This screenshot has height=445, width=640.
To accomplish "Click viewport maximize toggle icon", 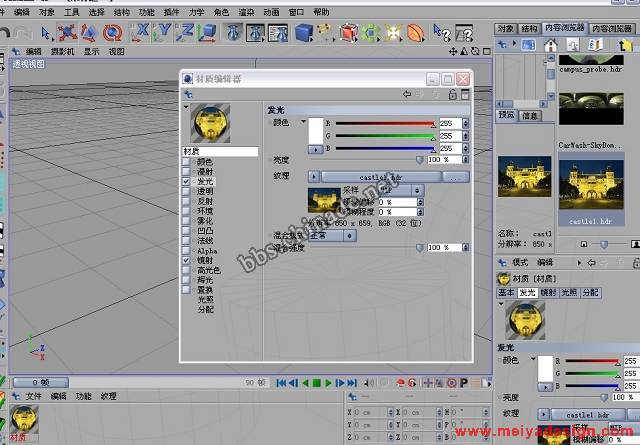I will [487, 51].
